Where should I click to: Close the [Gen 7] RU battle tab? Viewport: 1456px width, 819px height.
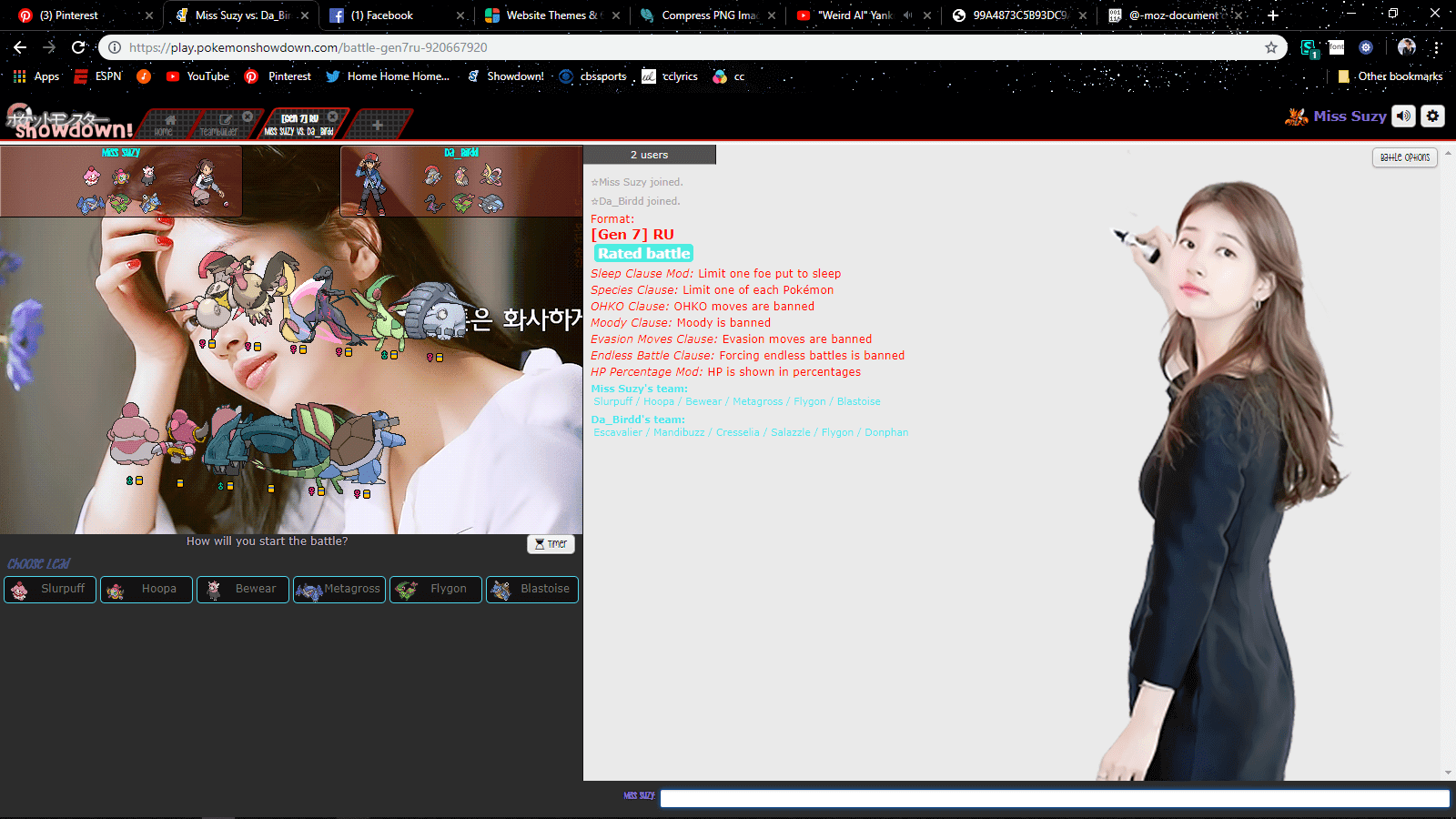(x=333, y=116)
